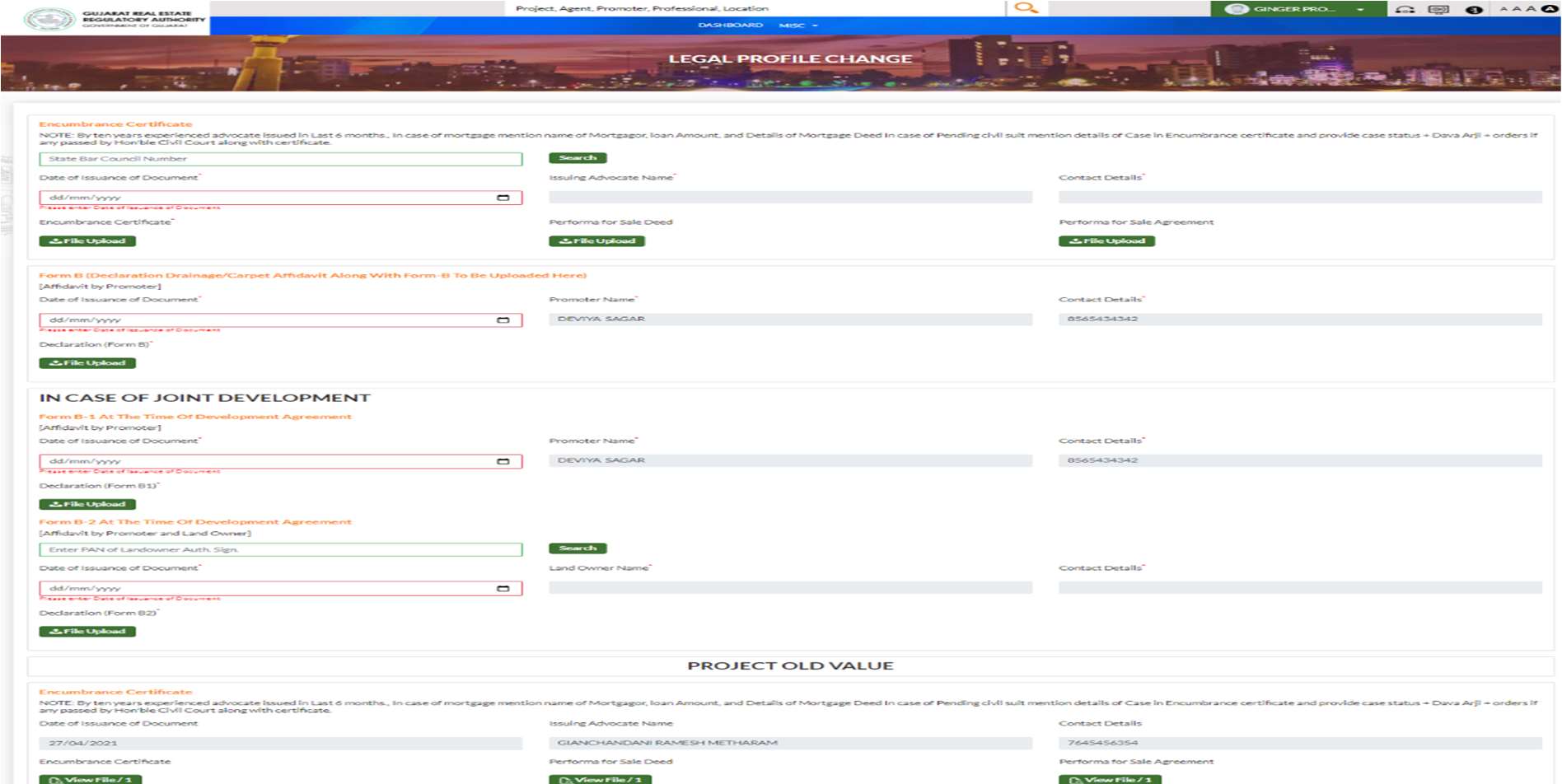Open calendar picker for Encumbrance Certificate date
The image size is (1562, 784).
pyautogui.click(x=503, y=198)
